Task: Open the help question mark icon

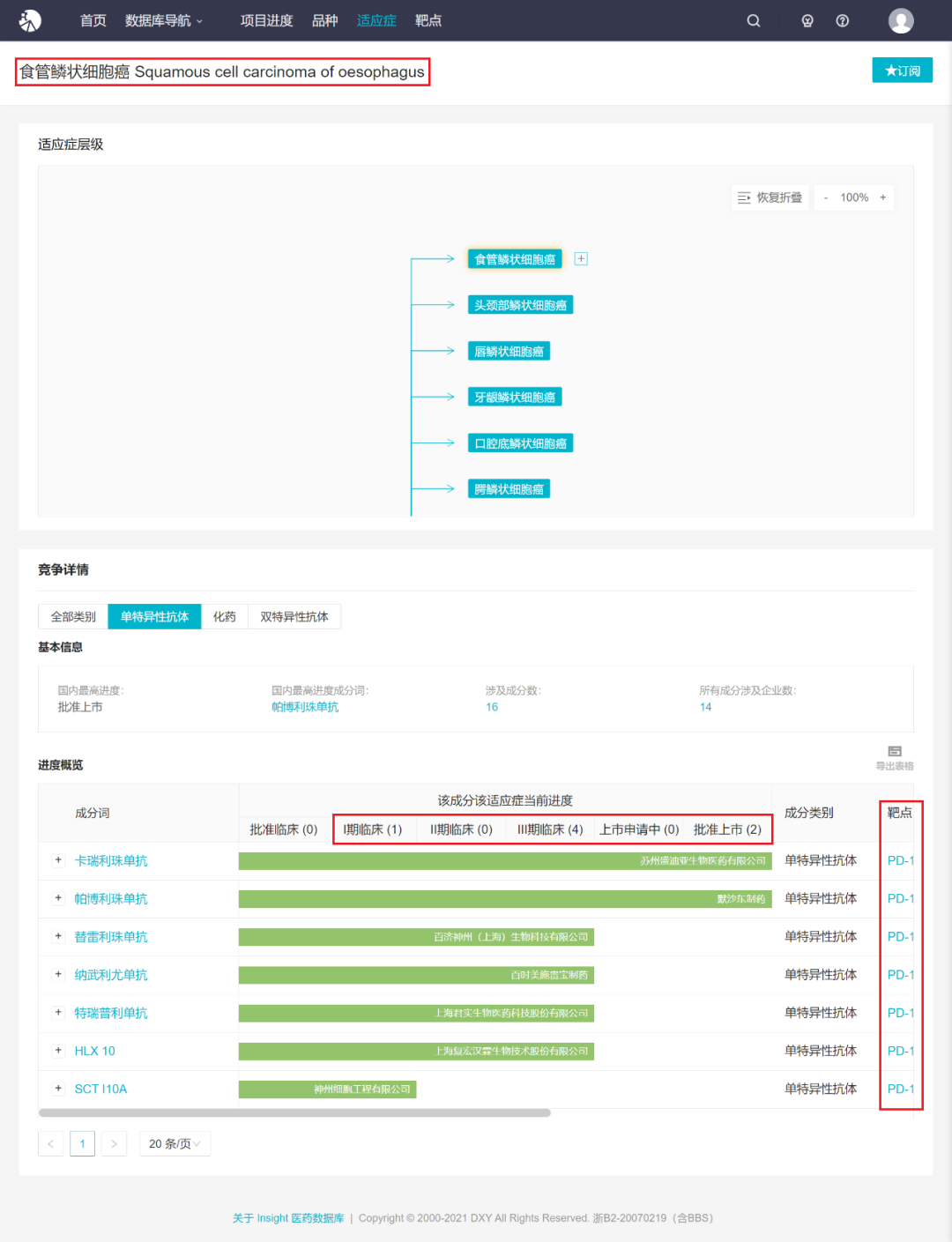Action: click(843, 20)
